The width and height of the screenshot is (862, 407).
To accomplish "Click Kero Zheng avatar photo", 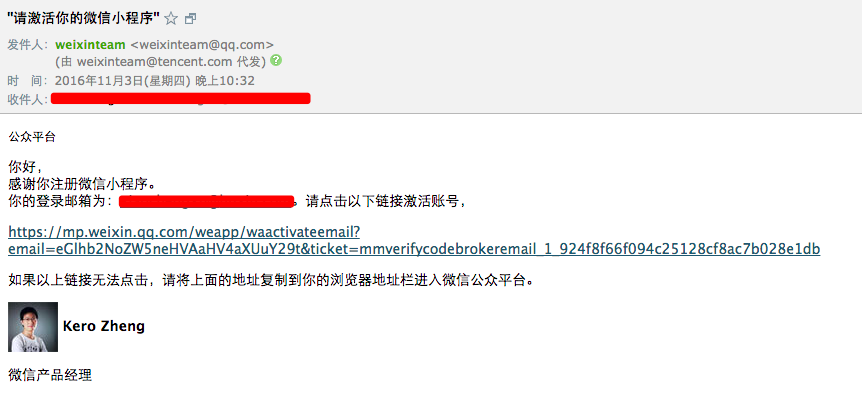I will pyautogui.click(x=33, y=327).
